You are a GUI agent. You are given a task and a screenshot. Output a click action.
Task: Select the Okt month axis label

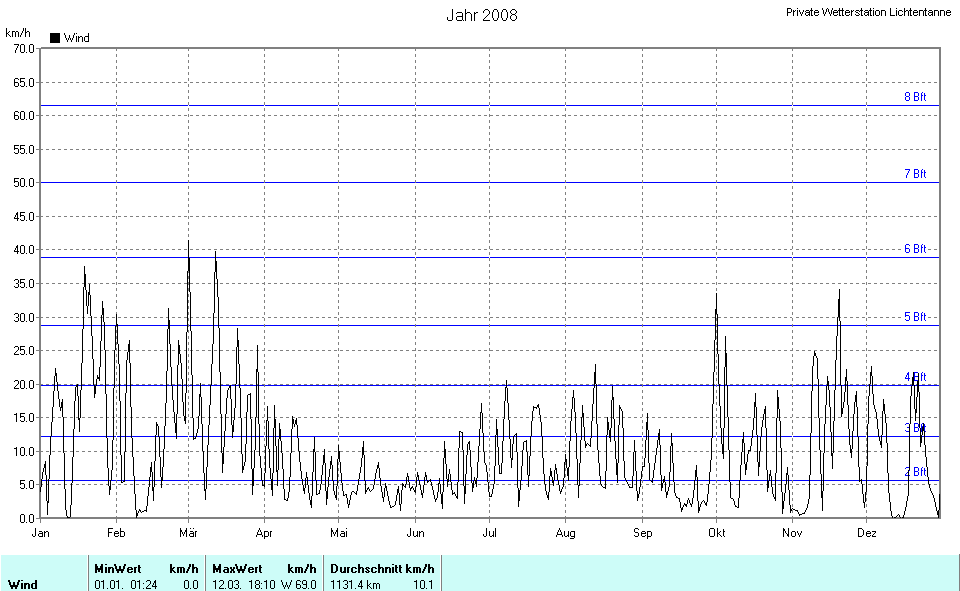(x=716, y=533)
